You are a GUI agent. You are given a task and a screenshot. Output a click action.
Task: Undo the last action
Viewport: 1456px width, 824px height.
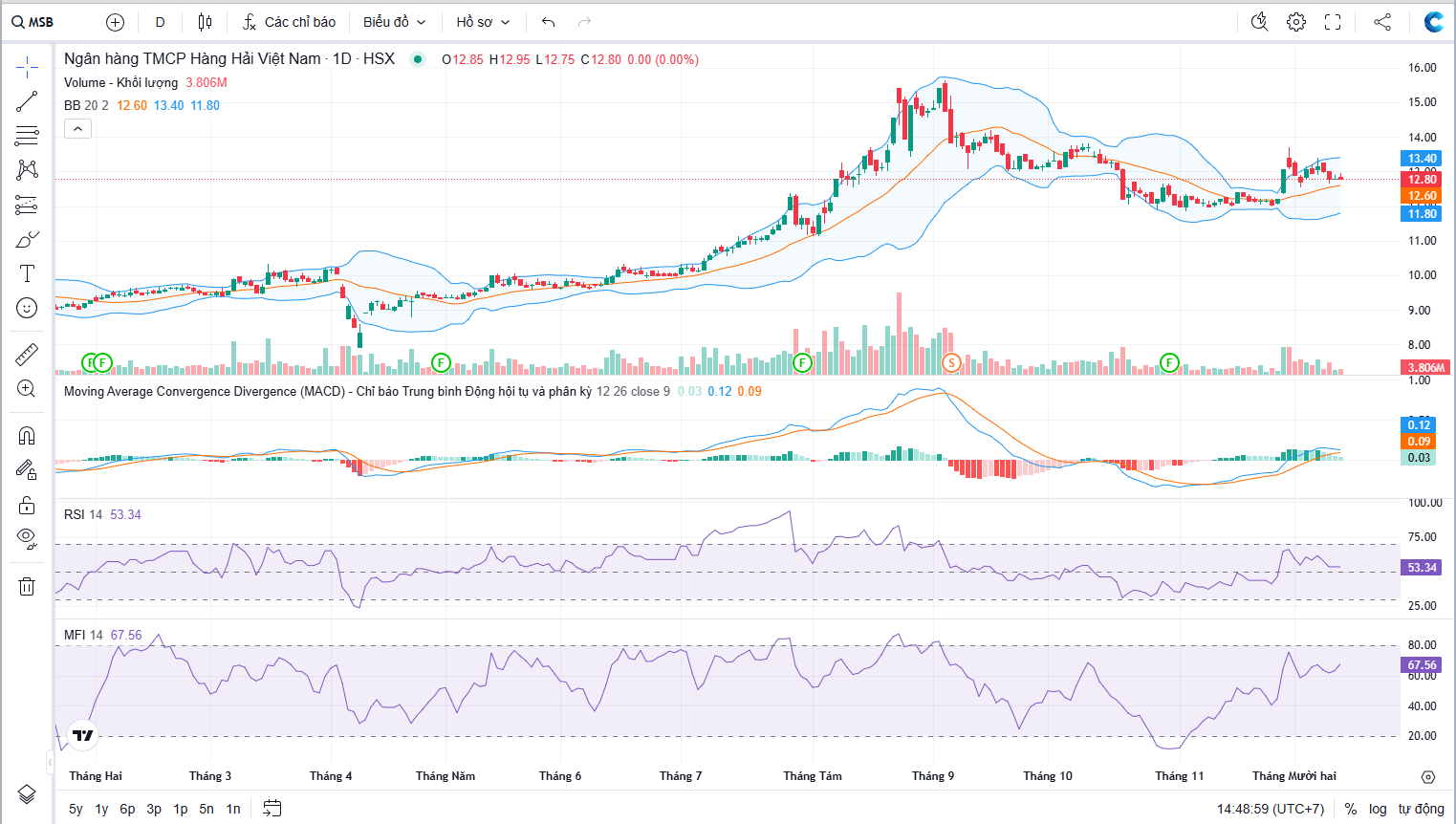click(x=548, y=22)
